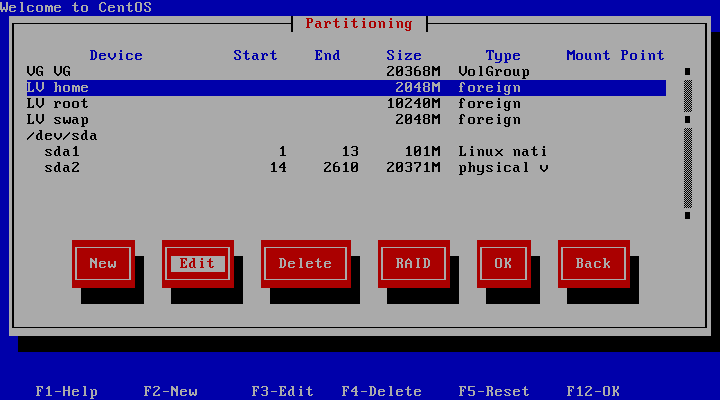Click the Edit button
Viewport: 720px width, 400px height.
click(x=197, y=264)
